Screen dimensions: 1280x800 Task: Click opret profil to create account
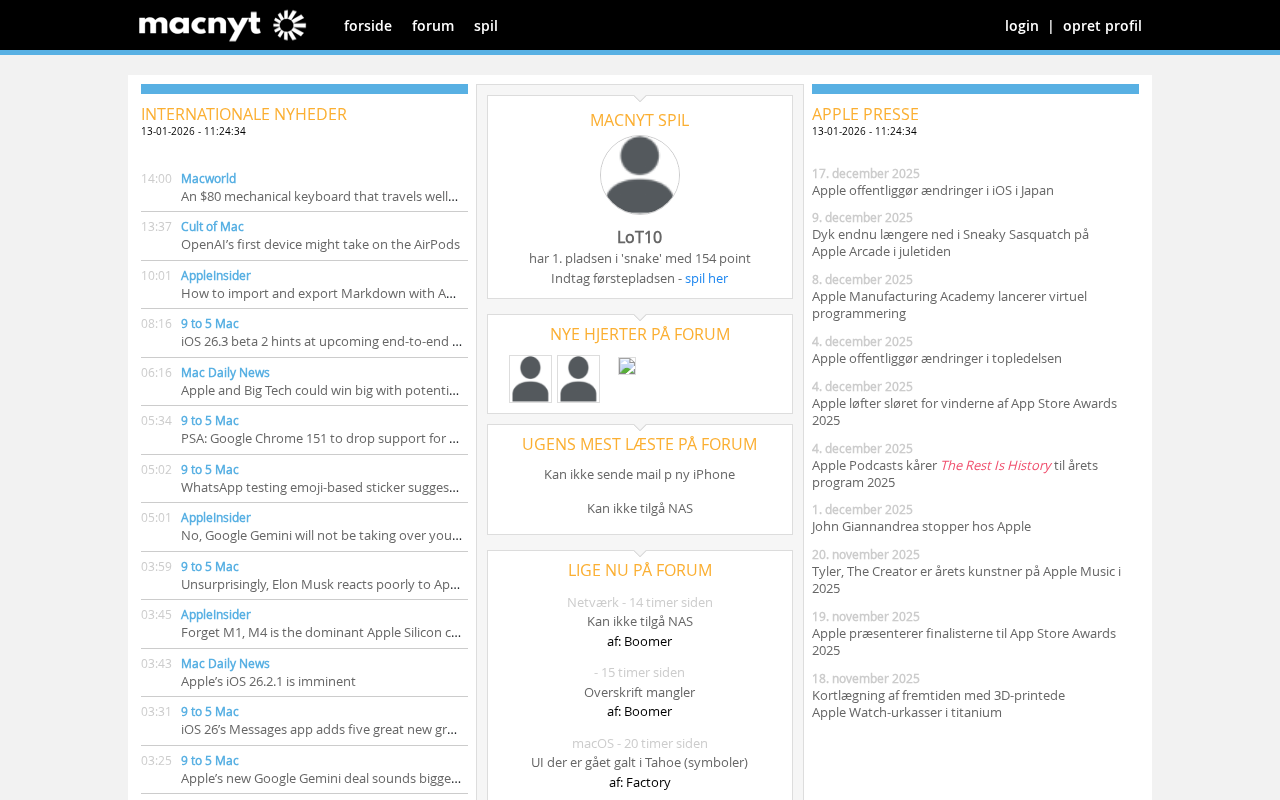(x=1102, y=26)
